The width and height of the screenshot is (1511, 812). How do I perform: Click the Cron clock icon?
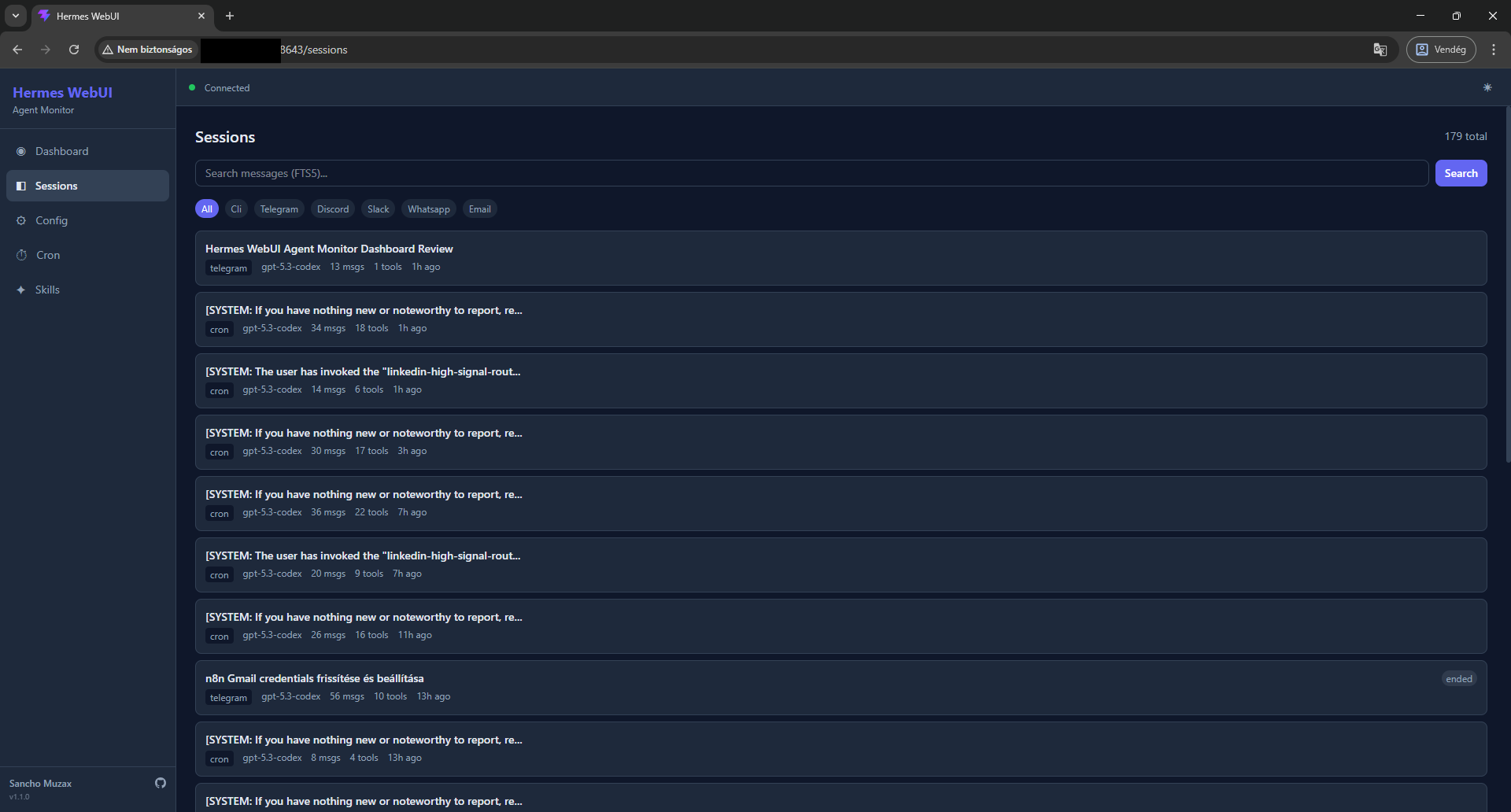pyautogui.click(x=21, y=255)
